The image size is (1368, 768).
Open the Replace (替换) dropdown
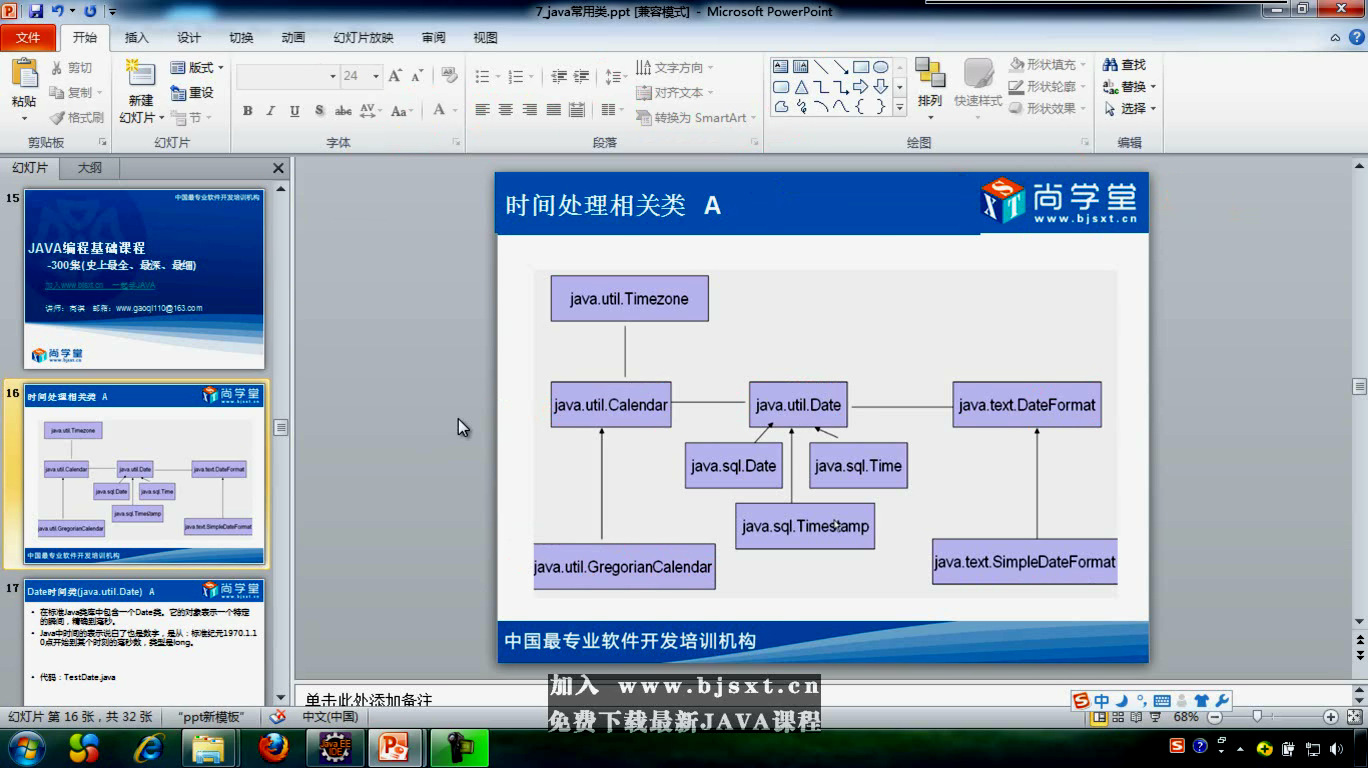pos(1129,87)
